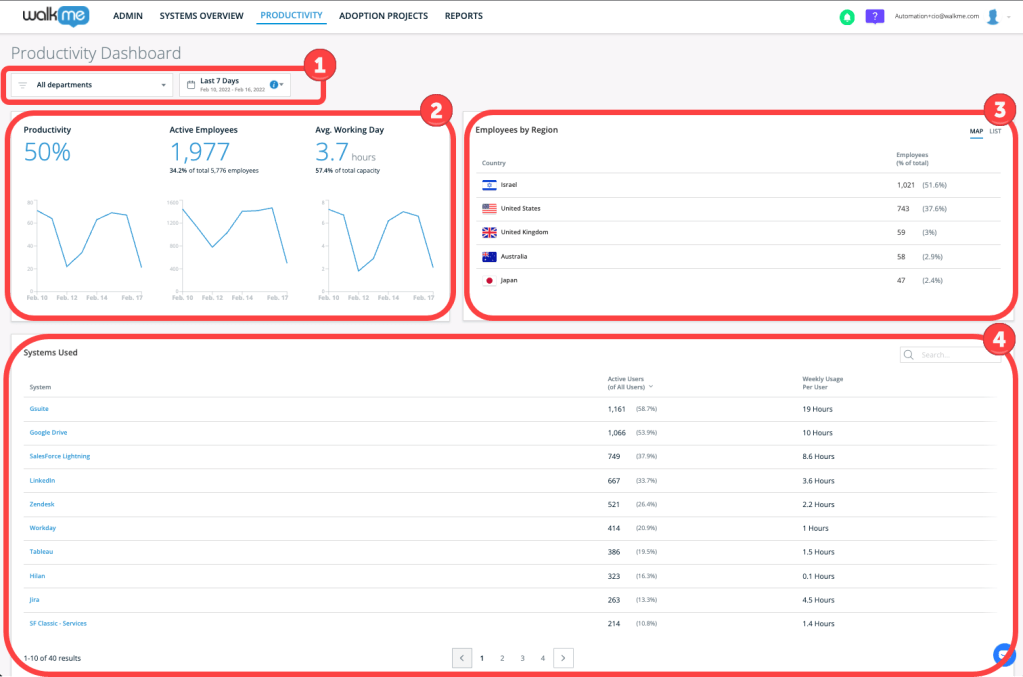
Task: Click the Systems Used search field
Action: coord(955,354)
